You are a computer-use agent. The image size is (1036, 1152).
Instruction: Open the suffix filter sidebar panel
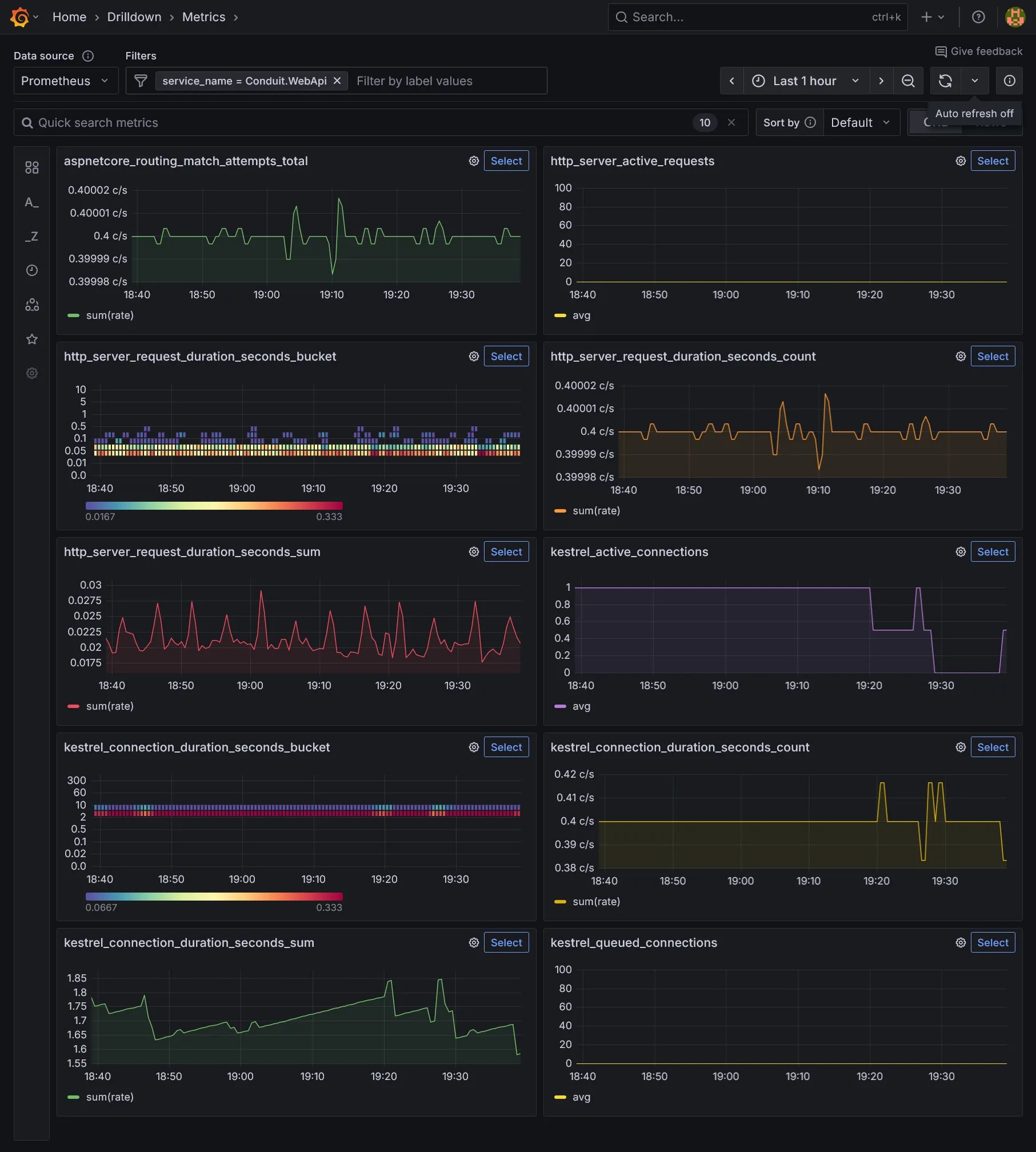(x=31, y=236)
